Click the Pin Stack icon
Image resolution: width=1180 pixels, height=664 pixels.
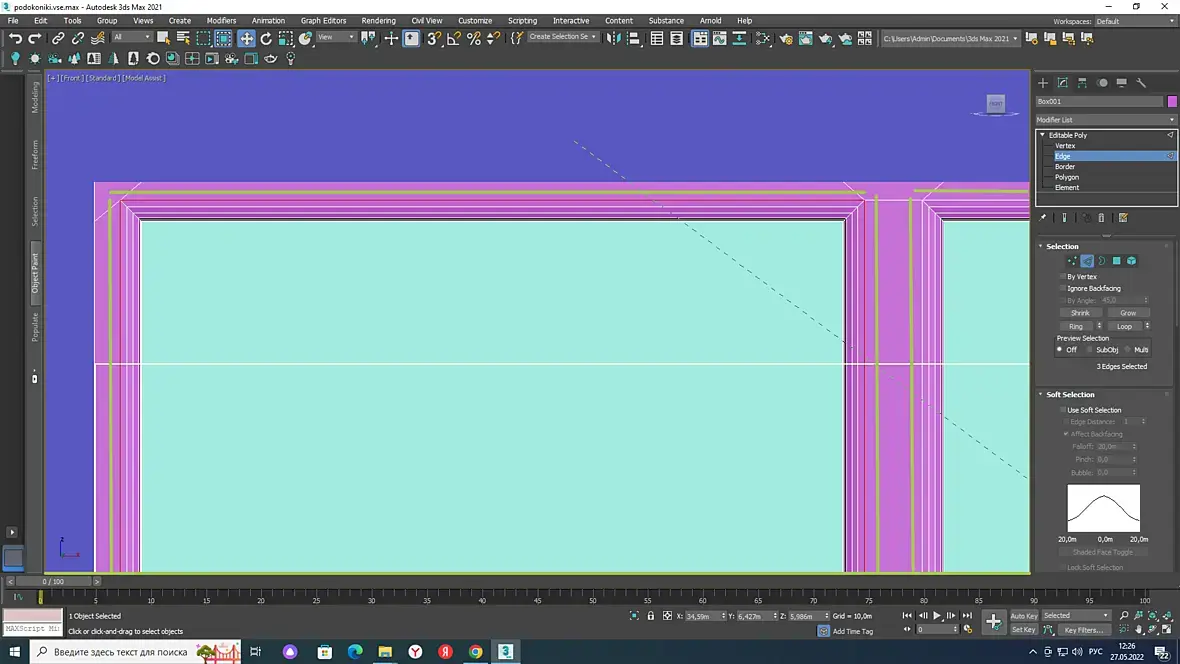(x=1042, y=218)
